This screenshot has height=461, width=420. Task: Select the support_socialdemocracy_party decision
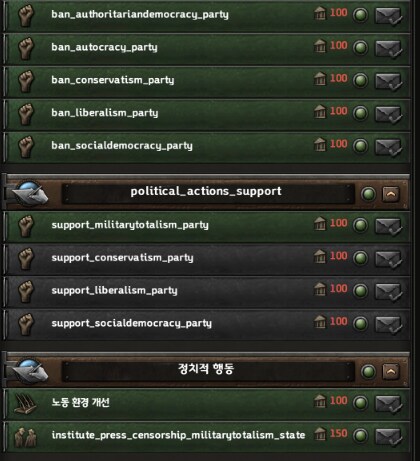[x=207, y=325]
